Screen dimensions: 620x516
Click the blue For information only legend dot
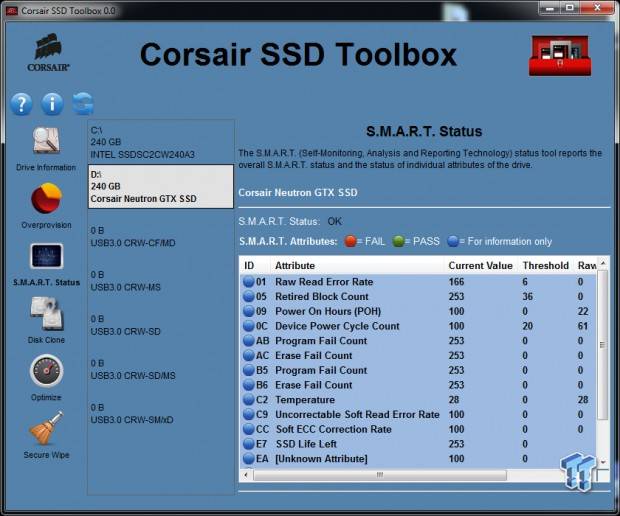[453, 241]
